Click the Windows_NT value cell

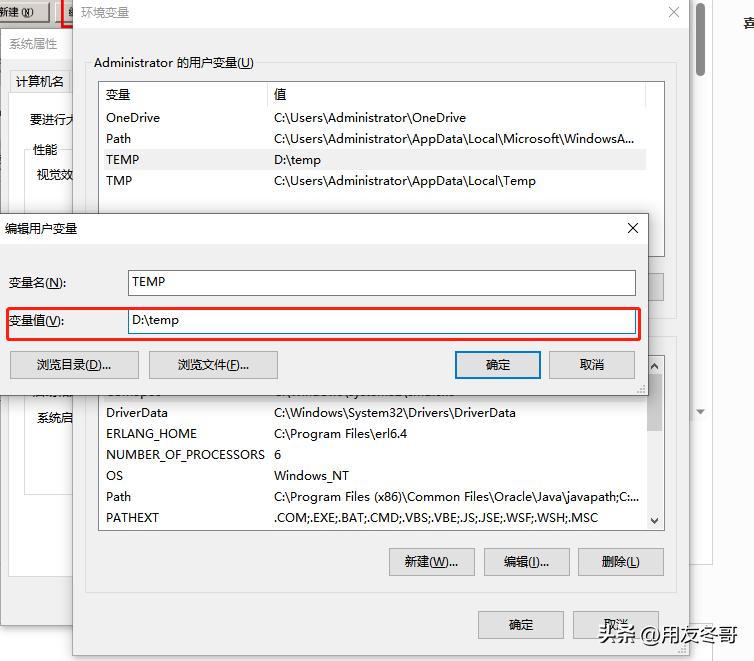[x=311, y=476]
